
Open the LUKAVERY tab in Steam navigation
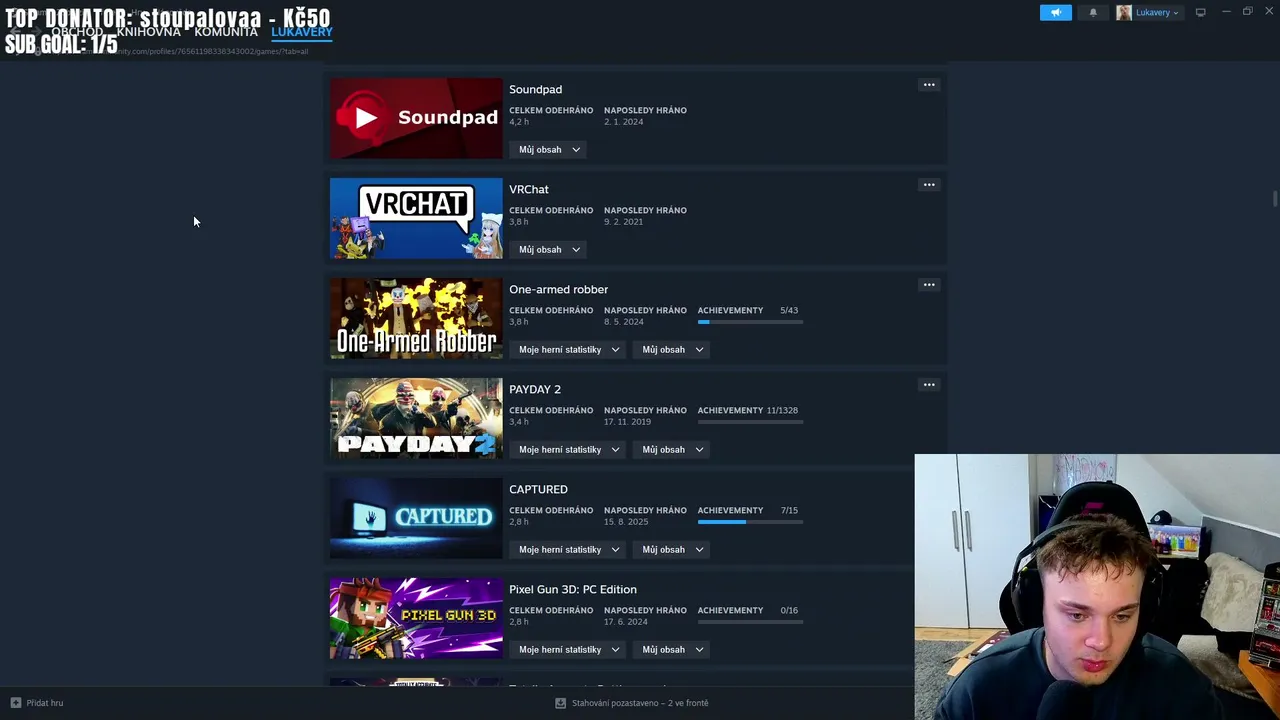coord(301,32)
